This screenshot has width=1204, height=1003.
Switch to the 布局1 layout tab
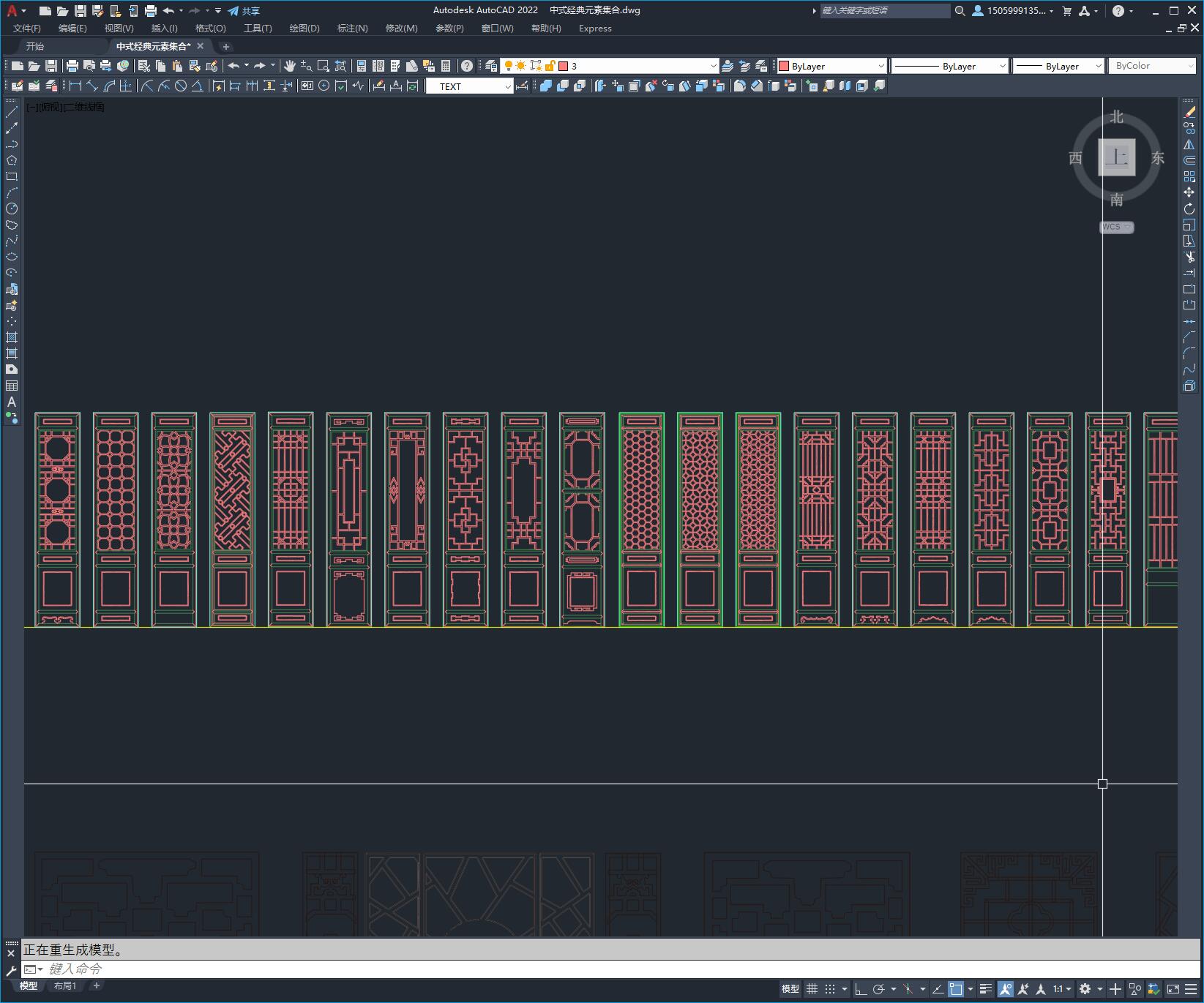point(65,985)
